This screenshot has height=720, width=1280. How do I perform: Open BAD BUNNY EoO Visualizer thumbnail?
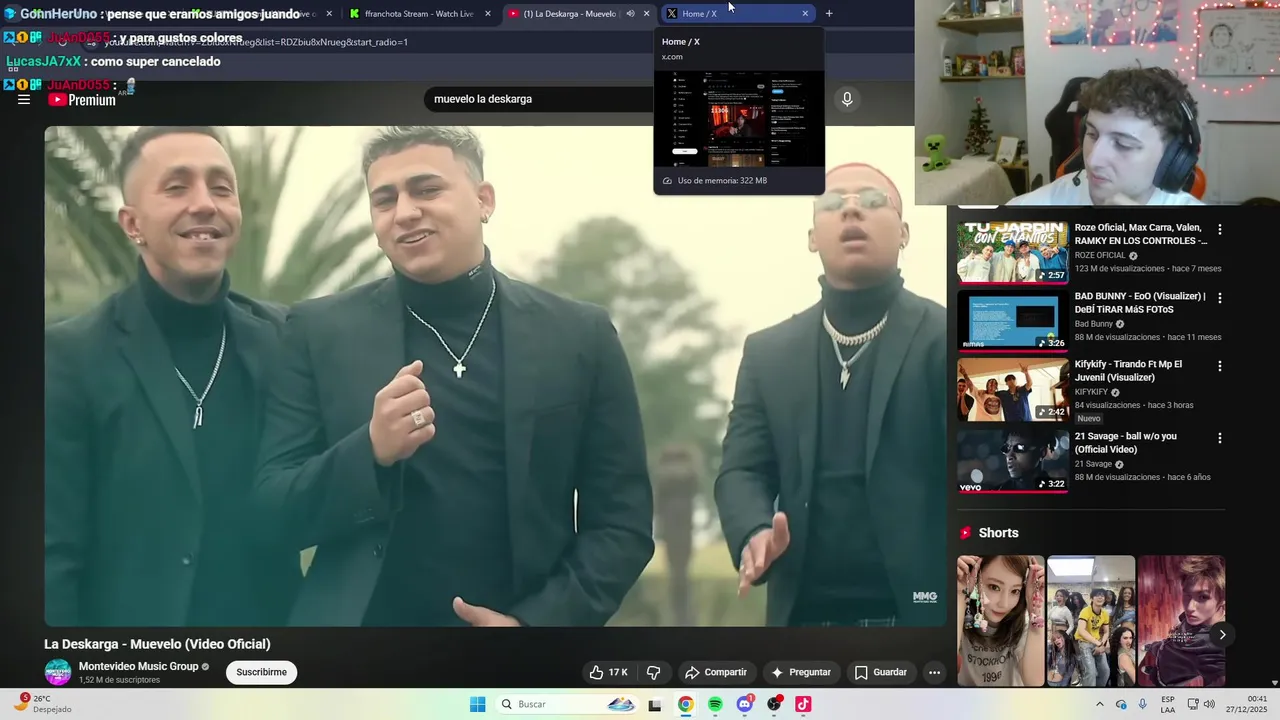1013,321
